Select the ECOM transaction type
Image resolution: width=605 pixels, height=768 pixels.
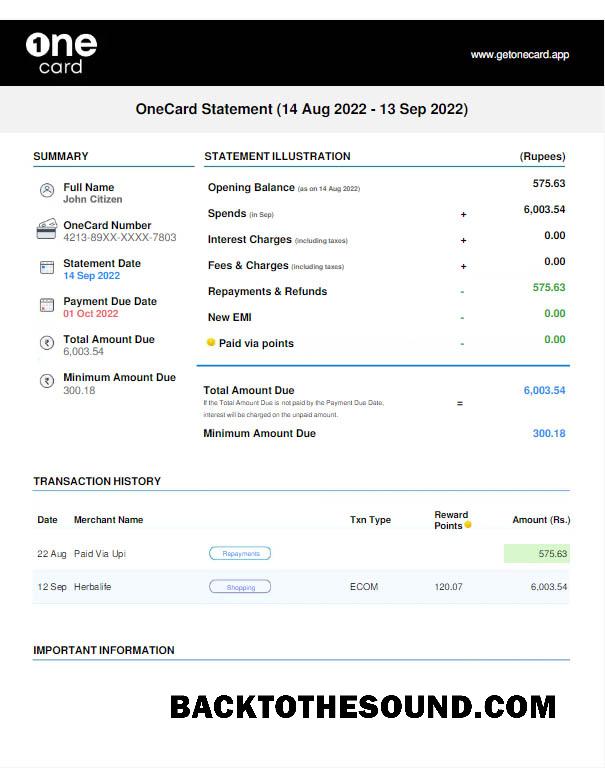coord(364,587)
